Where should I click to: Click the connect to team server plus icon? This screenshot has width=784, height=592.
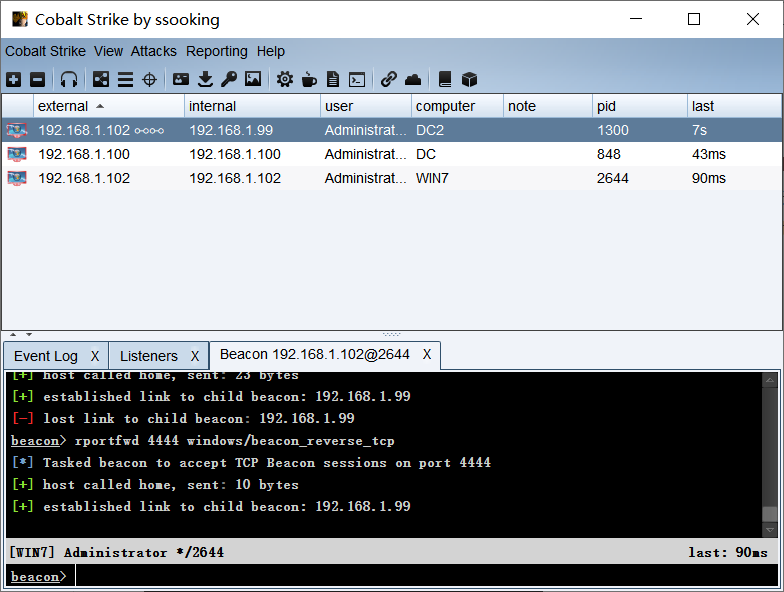(x=14, y=80)
